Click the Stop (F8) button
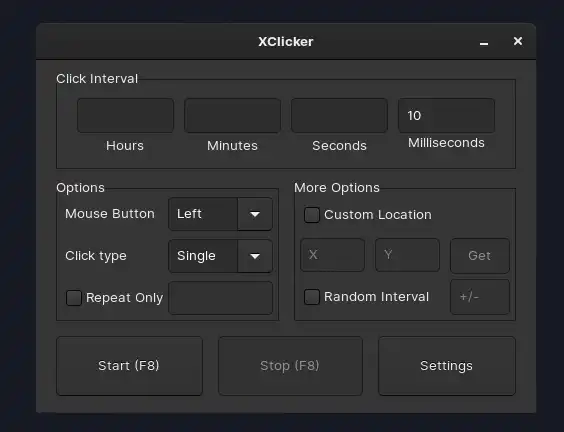The image size is (564, 432). [x=290, y=366]
